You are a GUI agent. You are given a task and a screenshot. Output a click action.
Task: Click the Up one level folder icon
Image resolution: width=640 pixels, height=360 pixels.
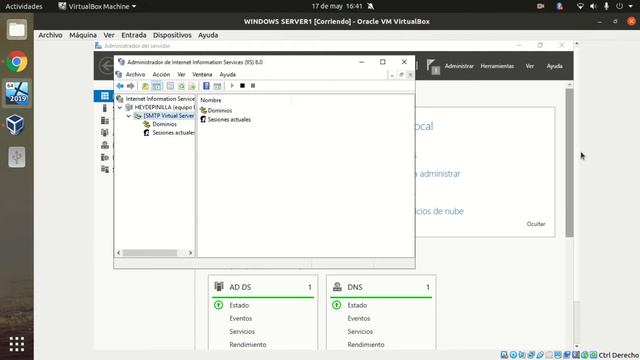point(145,86)
